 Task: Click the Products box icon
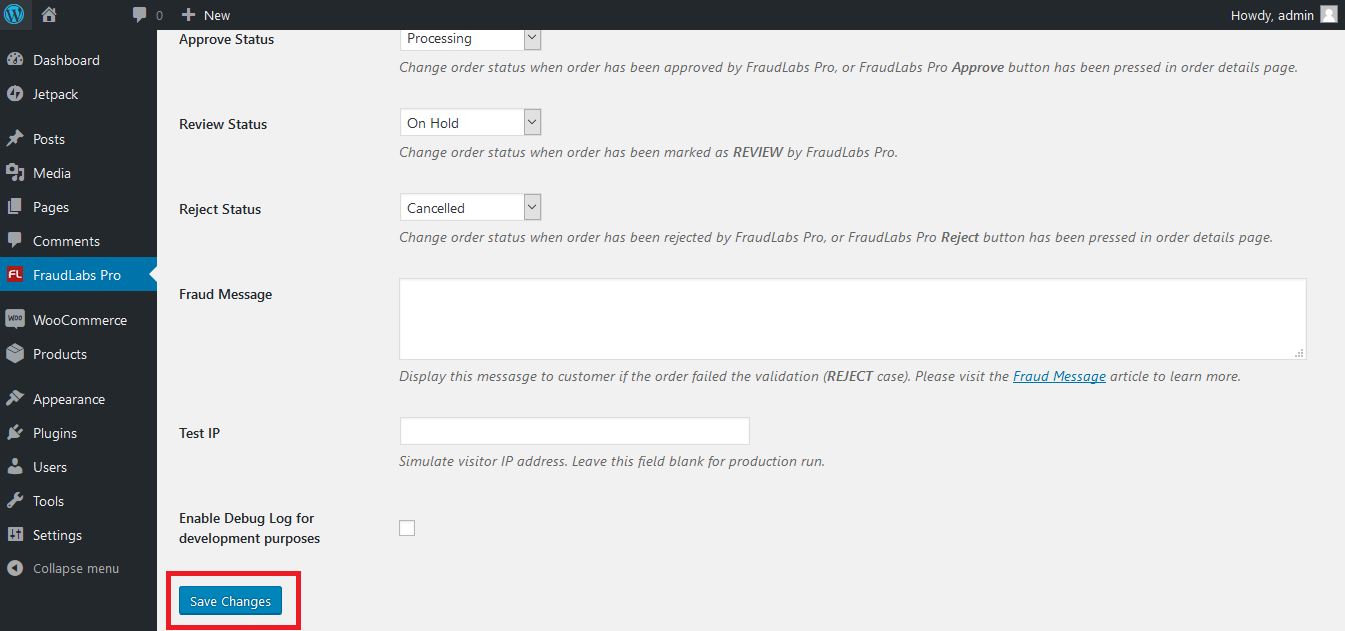pos(15,354)
